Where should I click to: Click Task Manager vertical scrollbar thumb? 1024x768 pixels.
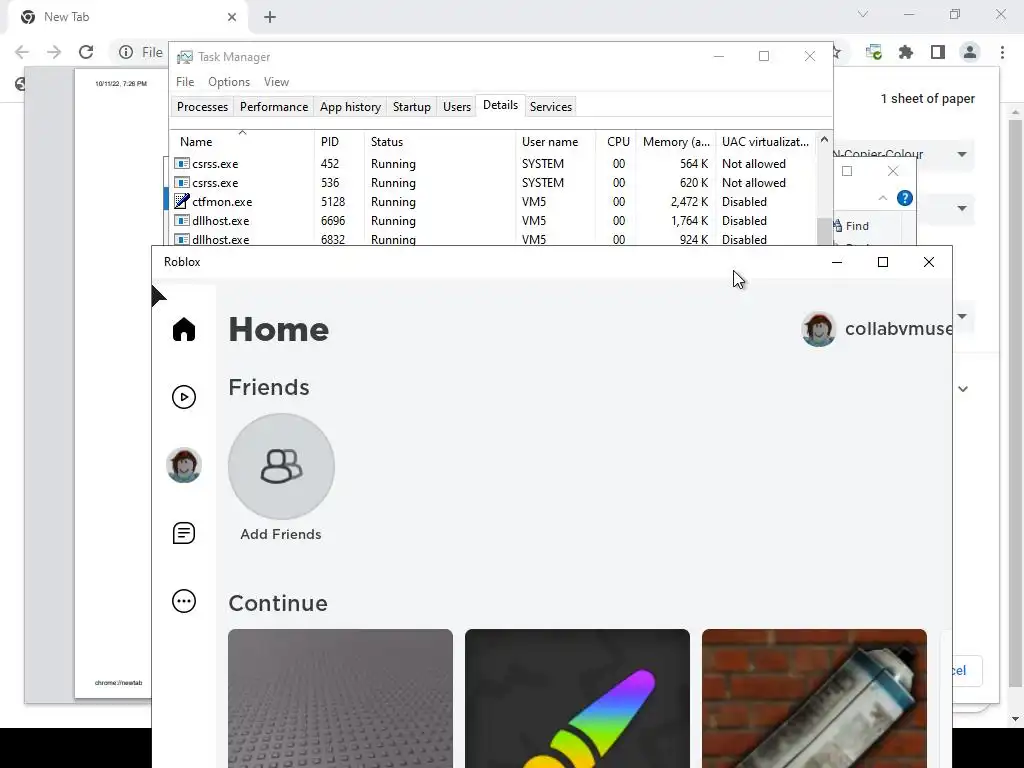[824, 232]
